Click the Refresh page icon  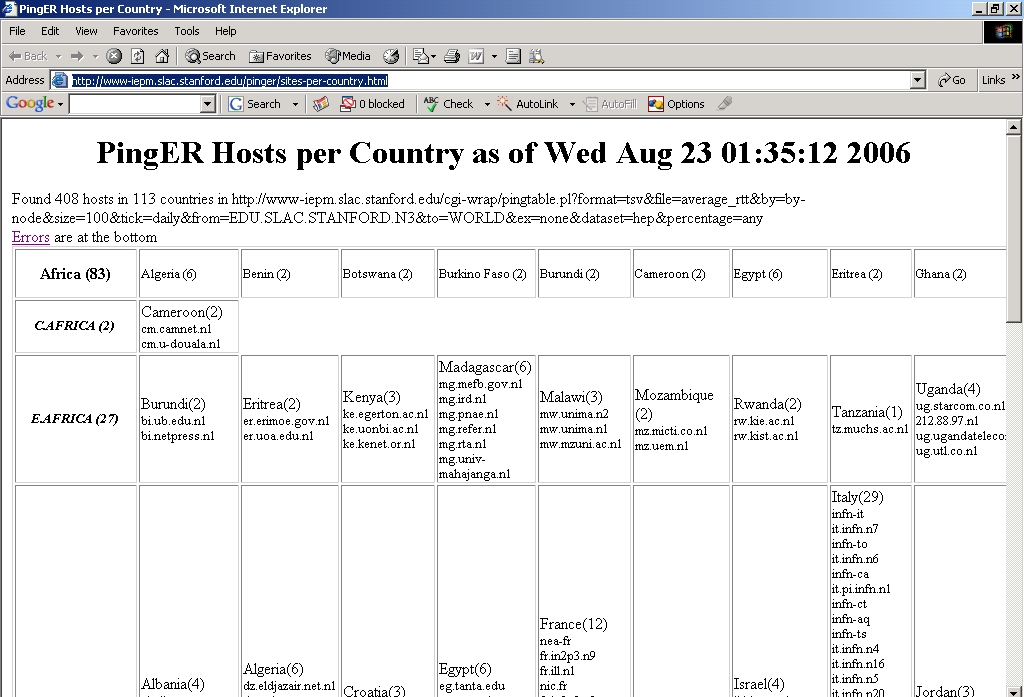[x=137, y=56]
